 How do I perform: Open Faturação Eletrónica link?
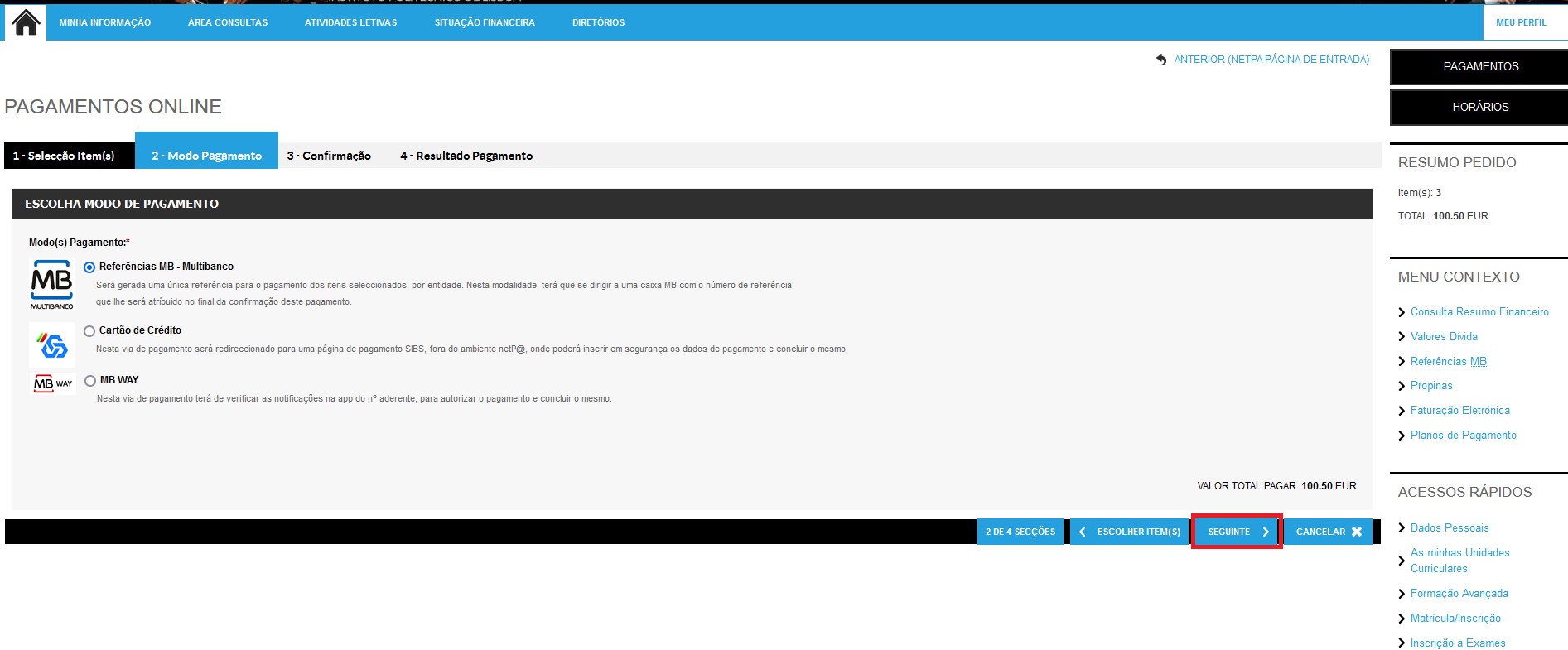(x=1459, y=411)
